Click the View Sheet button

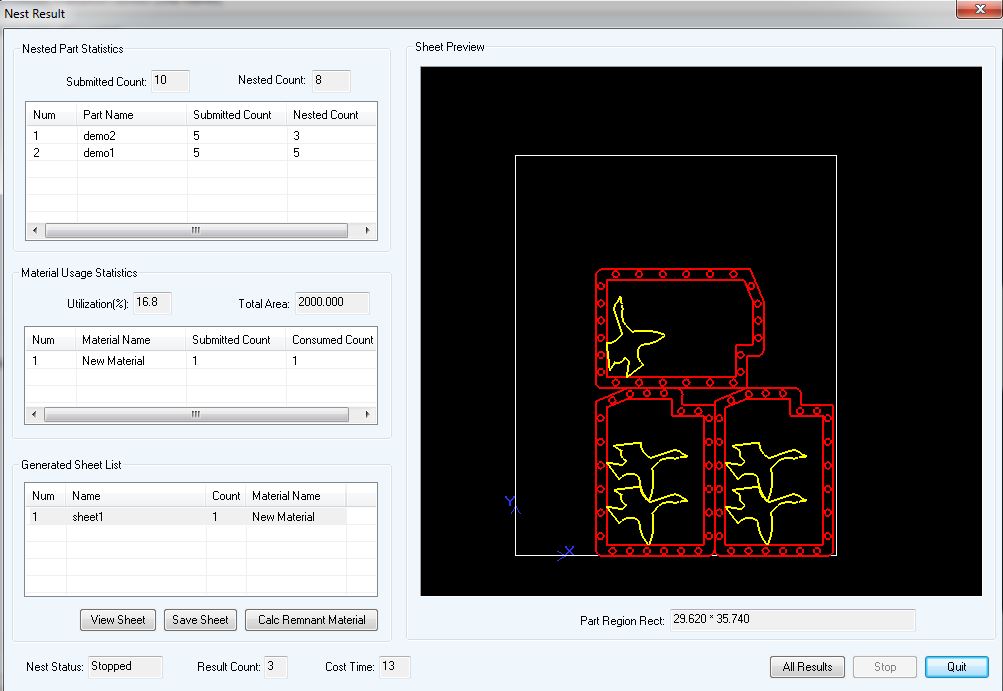[x=118, y=620]
